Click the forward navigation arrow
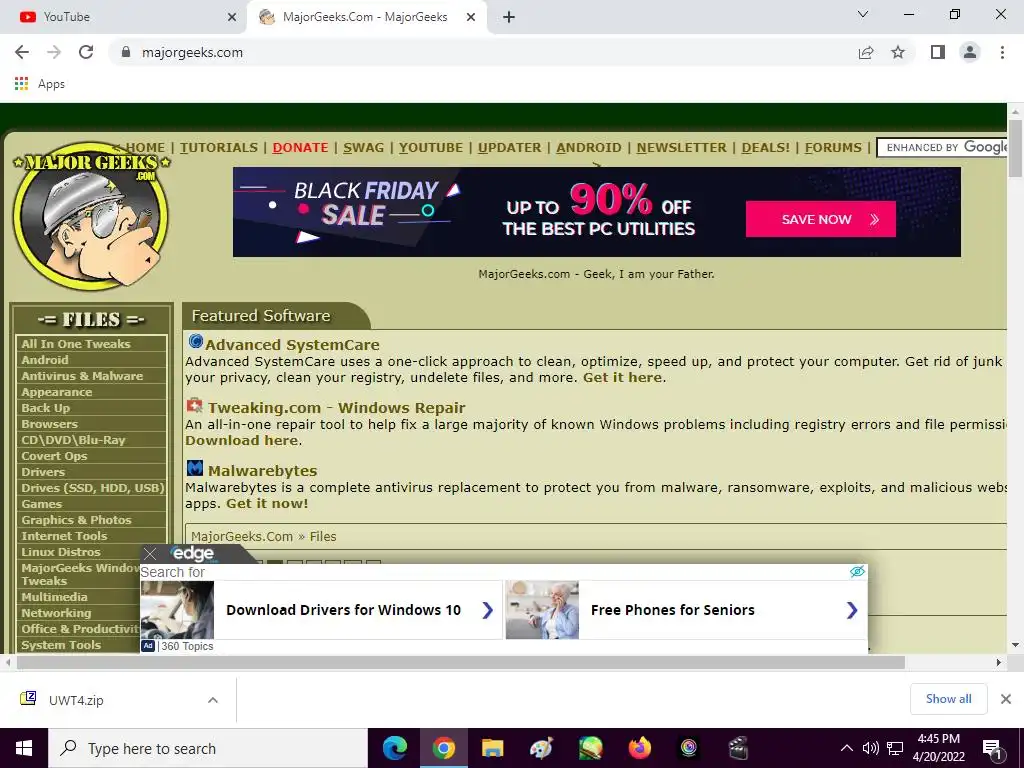This screenshot has width=1024, height=768. pyautogui.click(x=54, y=52)
